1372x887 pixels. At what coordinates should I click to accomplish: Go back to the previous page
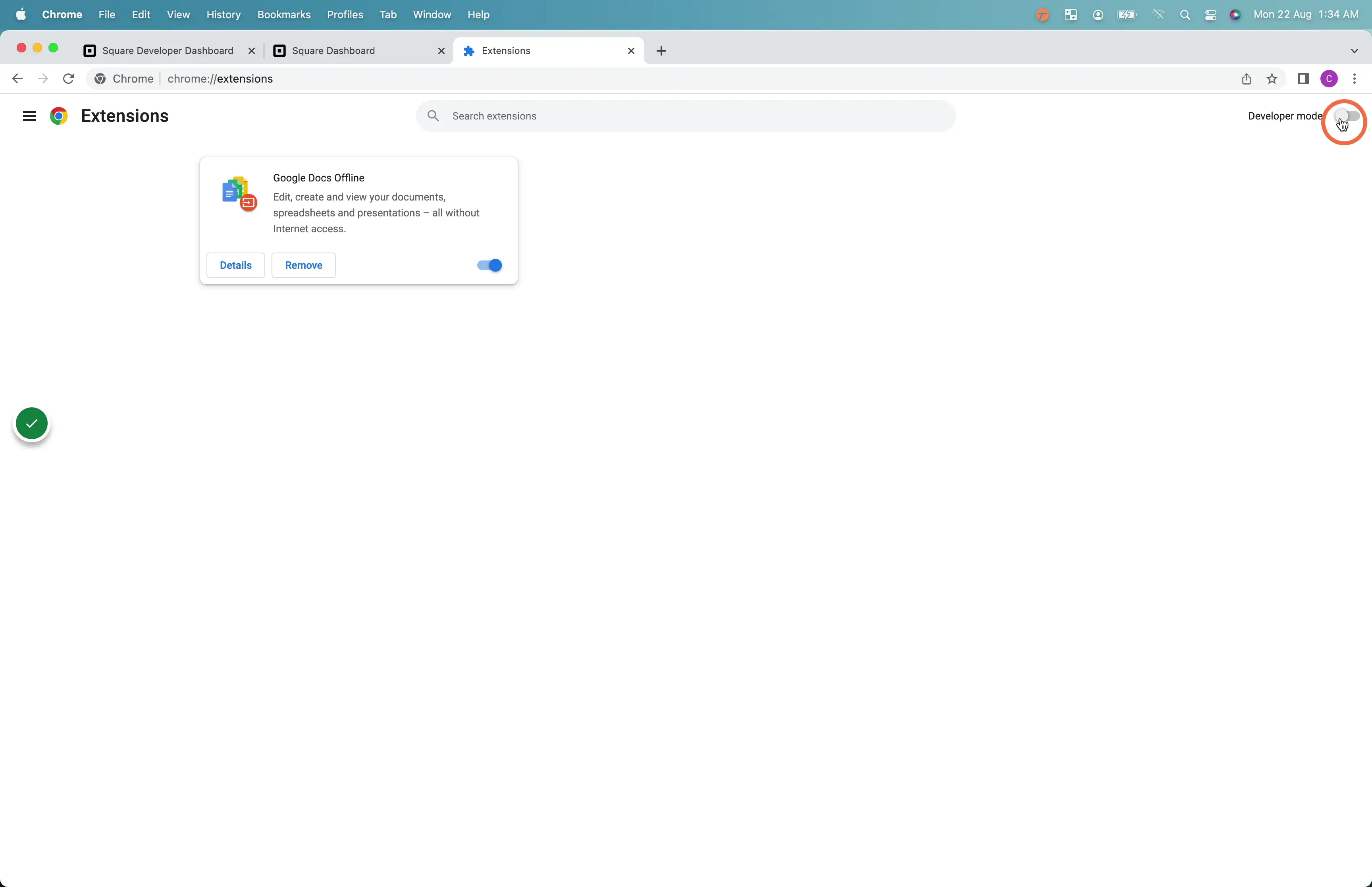point(17,79)
